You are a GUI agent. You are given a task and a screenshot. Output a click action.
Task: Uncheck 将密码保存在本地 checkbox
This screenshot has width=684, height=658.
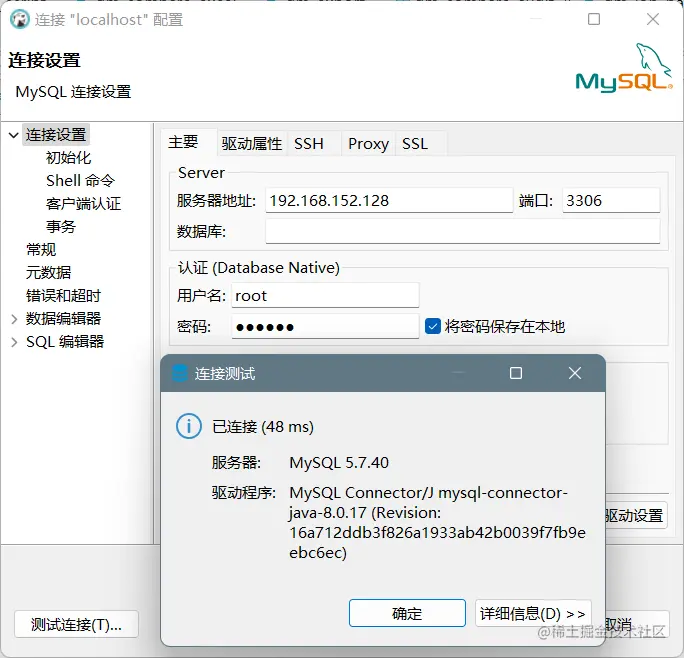point(432,326)
